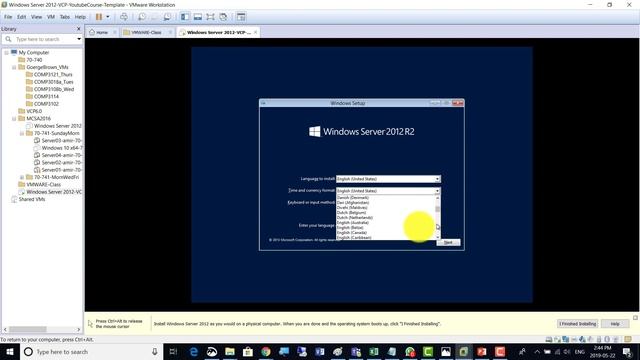Select the COMP3121_Thurs folder
Screen dimensions: 640x360
[x=49, y=75]
